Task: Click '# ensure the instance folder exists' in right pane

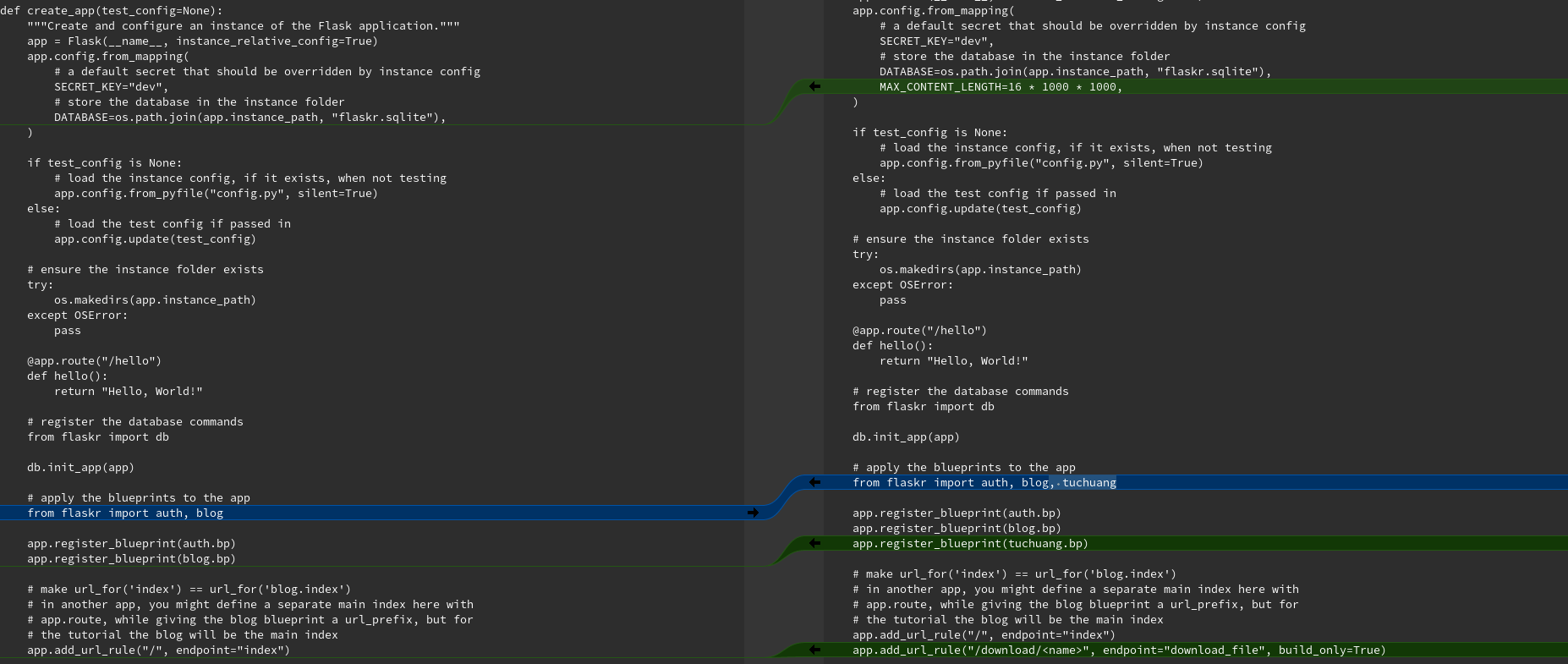Action: pos(971,239)
